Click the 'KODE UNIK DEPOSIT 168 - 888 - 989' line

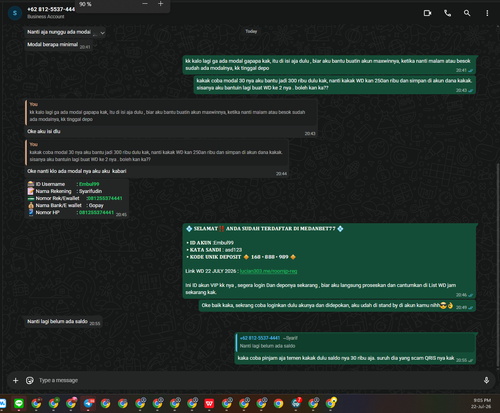click(x=241, y=257)
